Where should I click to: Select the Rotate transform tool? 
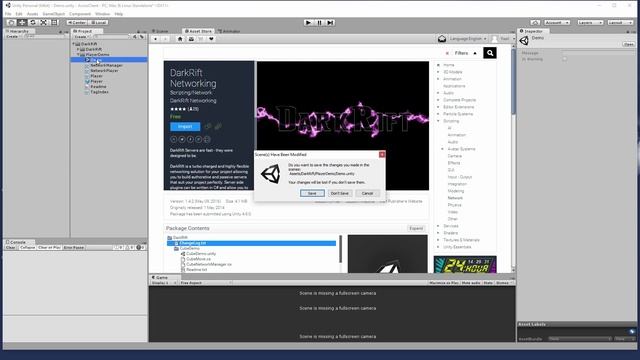point(33,22)
